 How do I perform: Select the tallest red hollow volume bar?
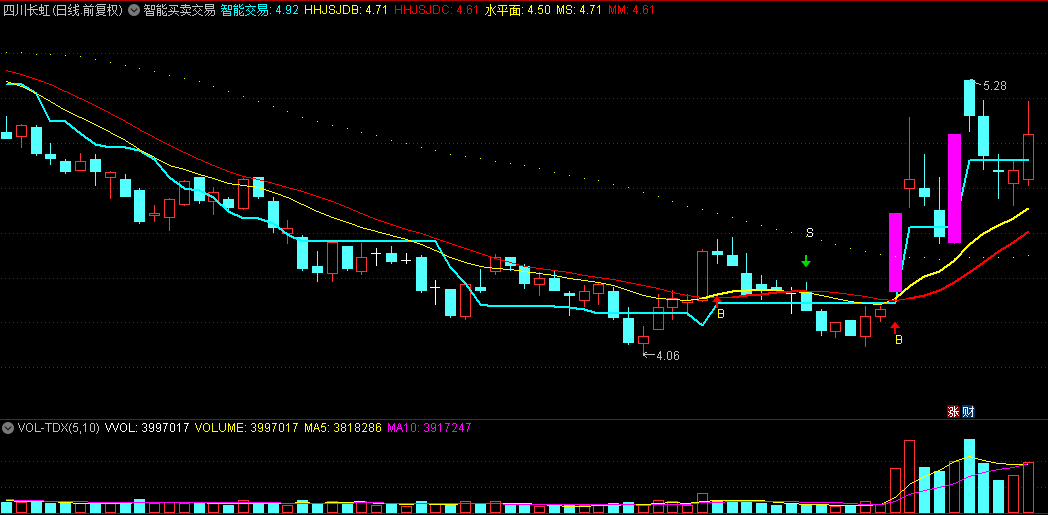coord(909,476)
